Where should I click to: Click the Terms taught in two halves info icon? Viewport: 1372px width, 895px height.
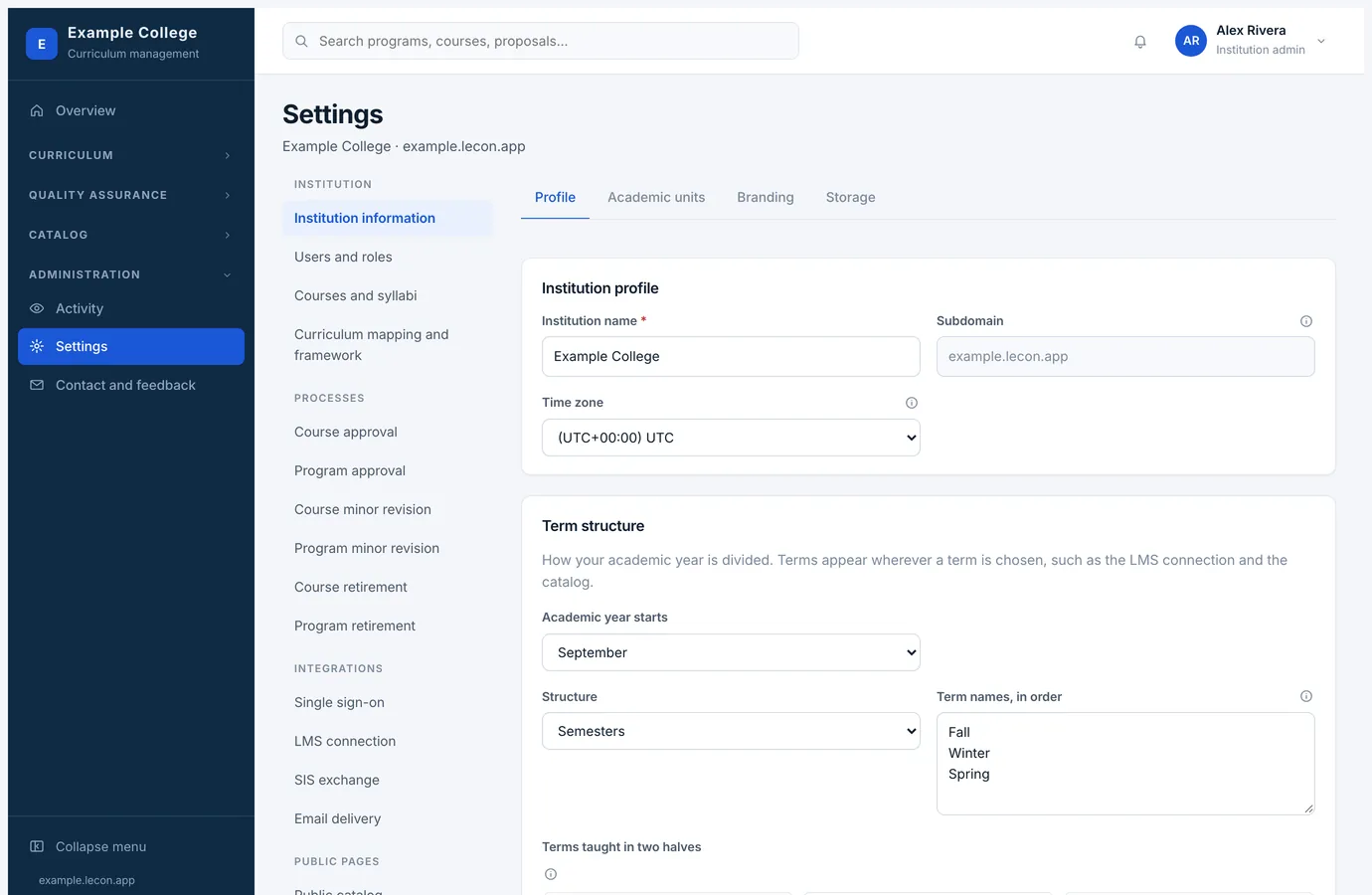[551, 874]
